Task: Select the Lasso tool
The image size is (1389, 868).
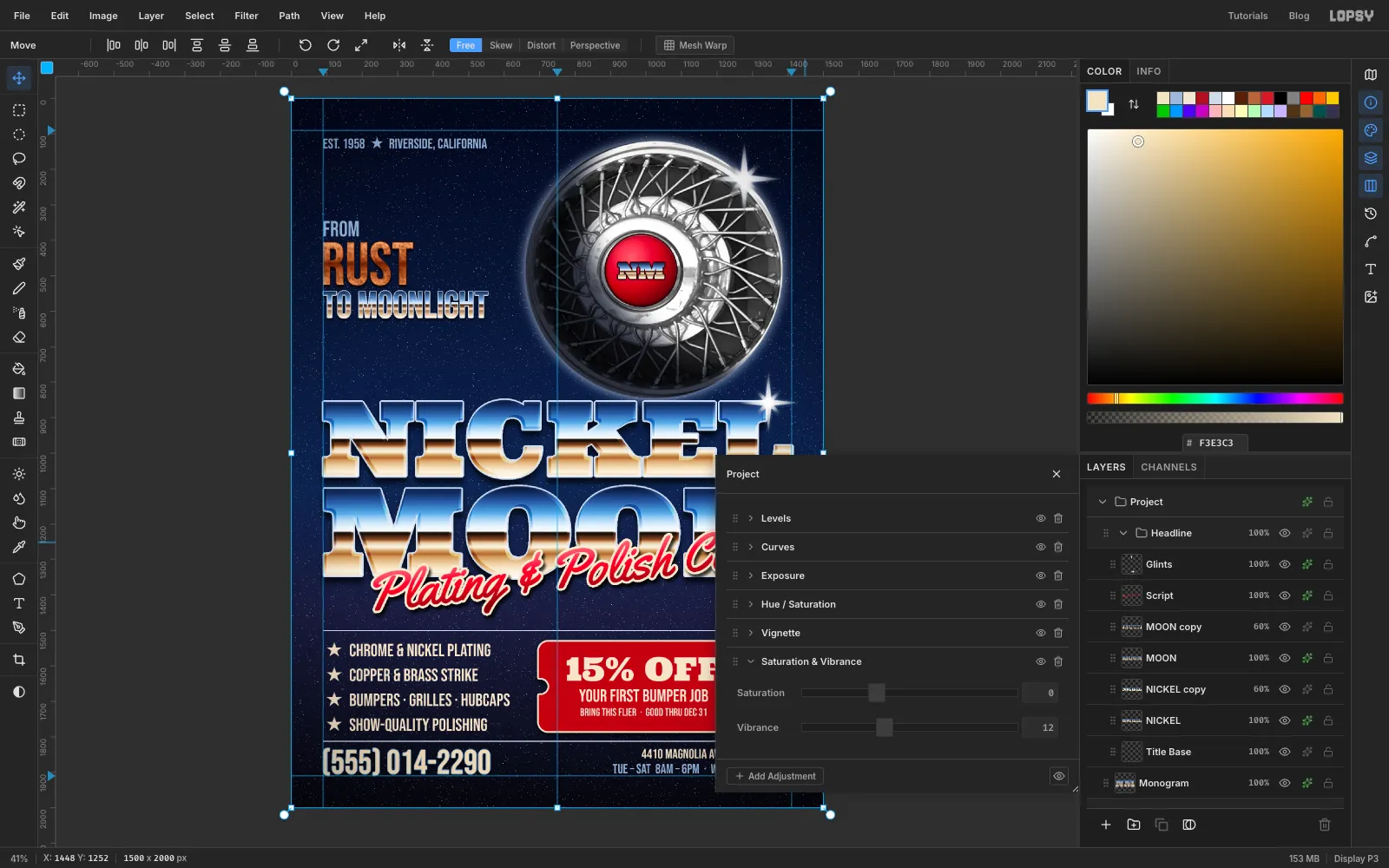Action: 19,159
